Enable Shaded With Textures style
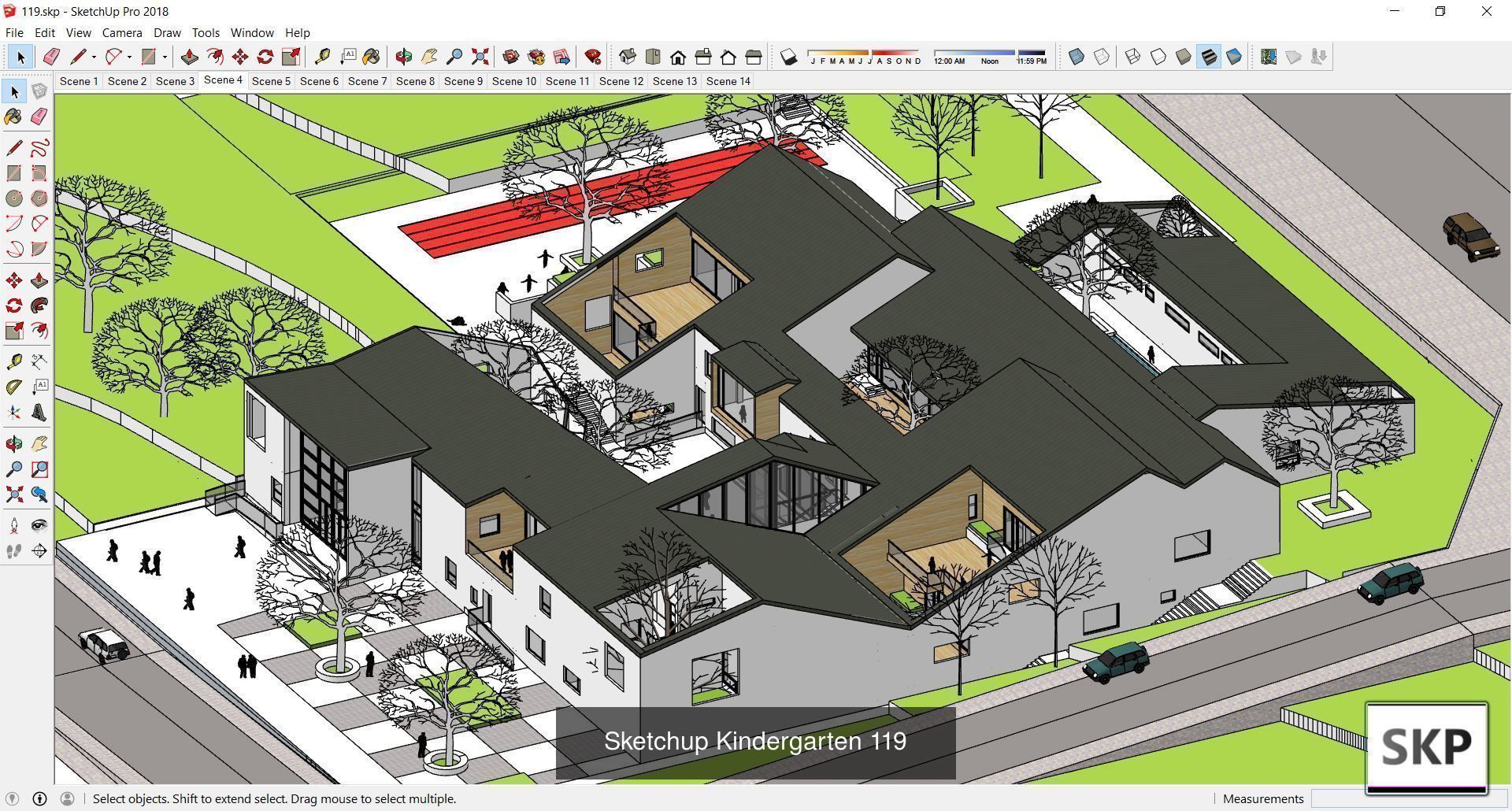The height and width of the screenshot is (811, 1512). (x=1209, y=57)
